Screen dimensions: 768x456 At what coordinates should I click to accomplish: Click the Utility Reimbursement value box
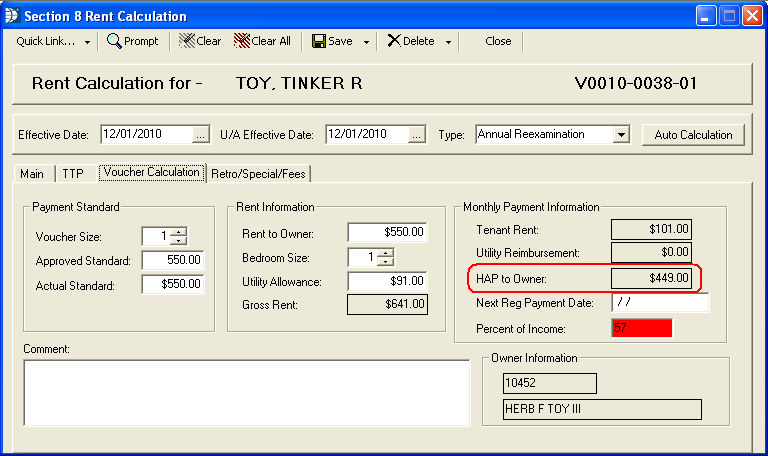pos(651,252)
